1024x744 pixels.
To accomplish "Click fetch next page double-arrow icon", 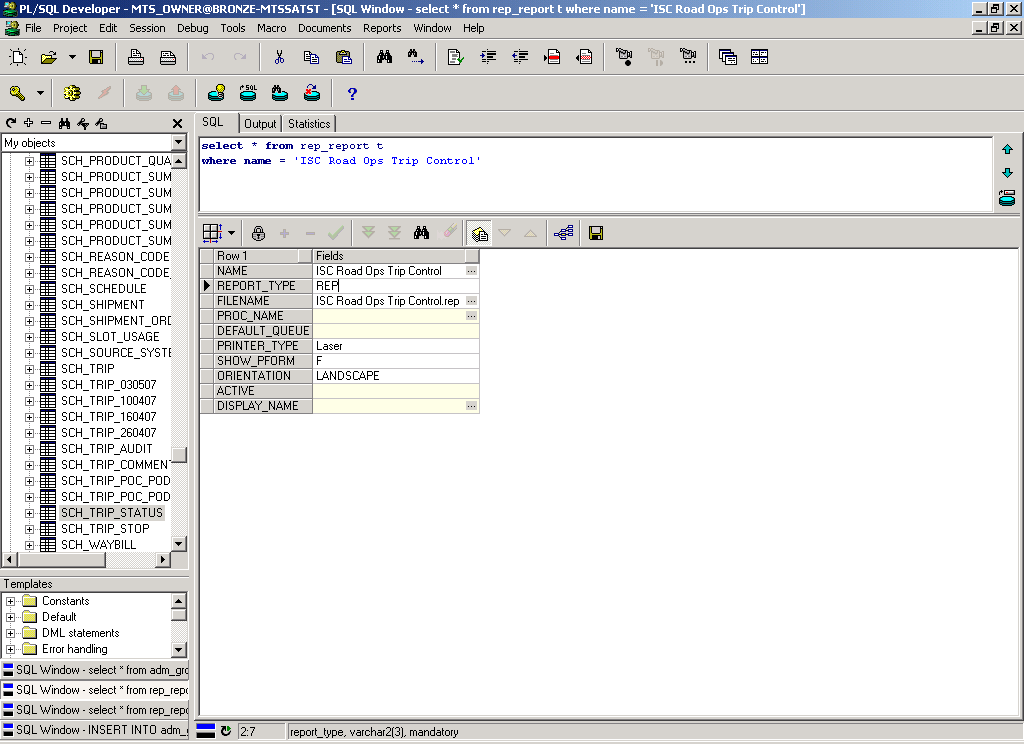I will pos(368,233).
